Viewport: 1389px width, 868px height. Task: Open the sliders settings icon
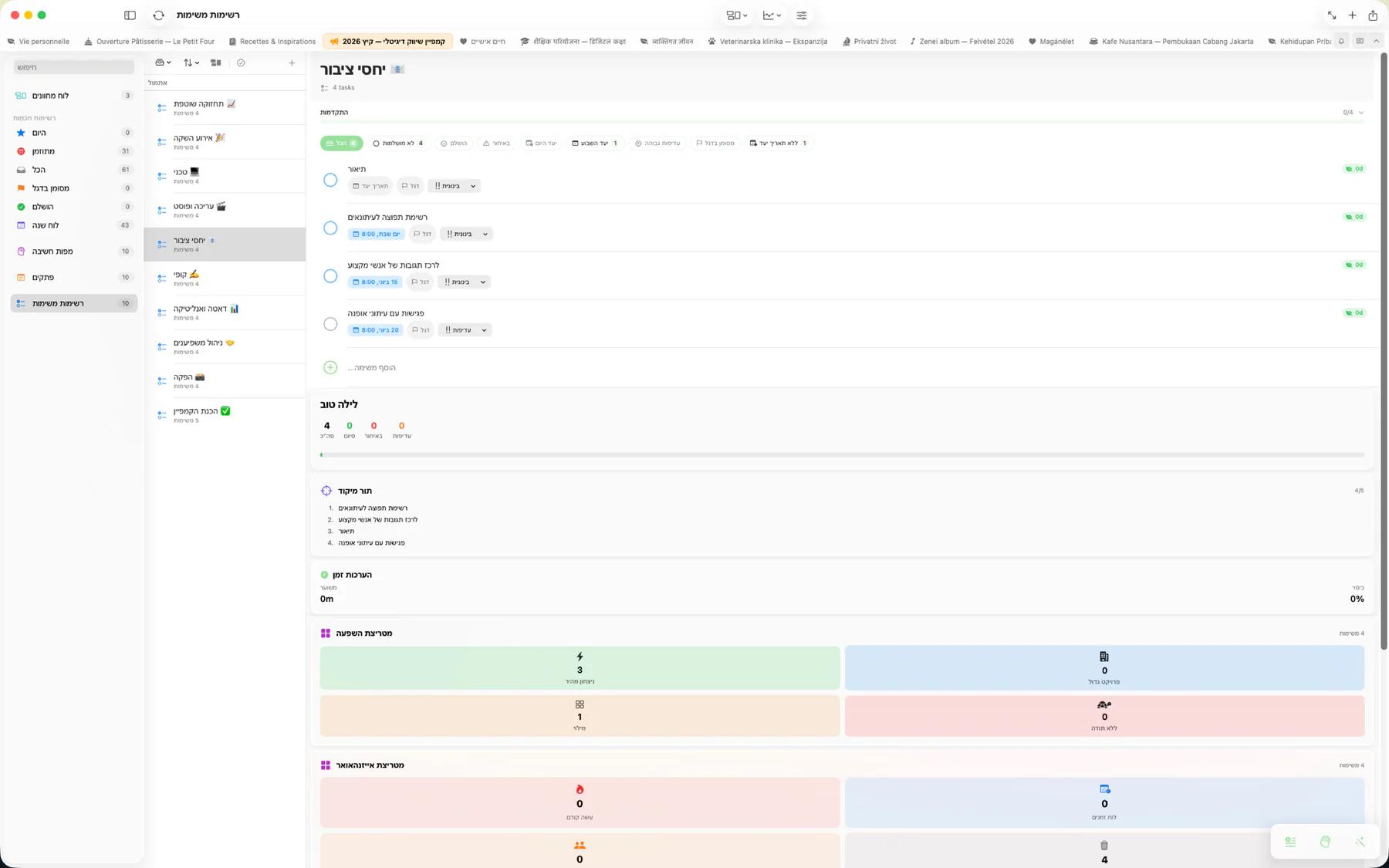(802, 15)
